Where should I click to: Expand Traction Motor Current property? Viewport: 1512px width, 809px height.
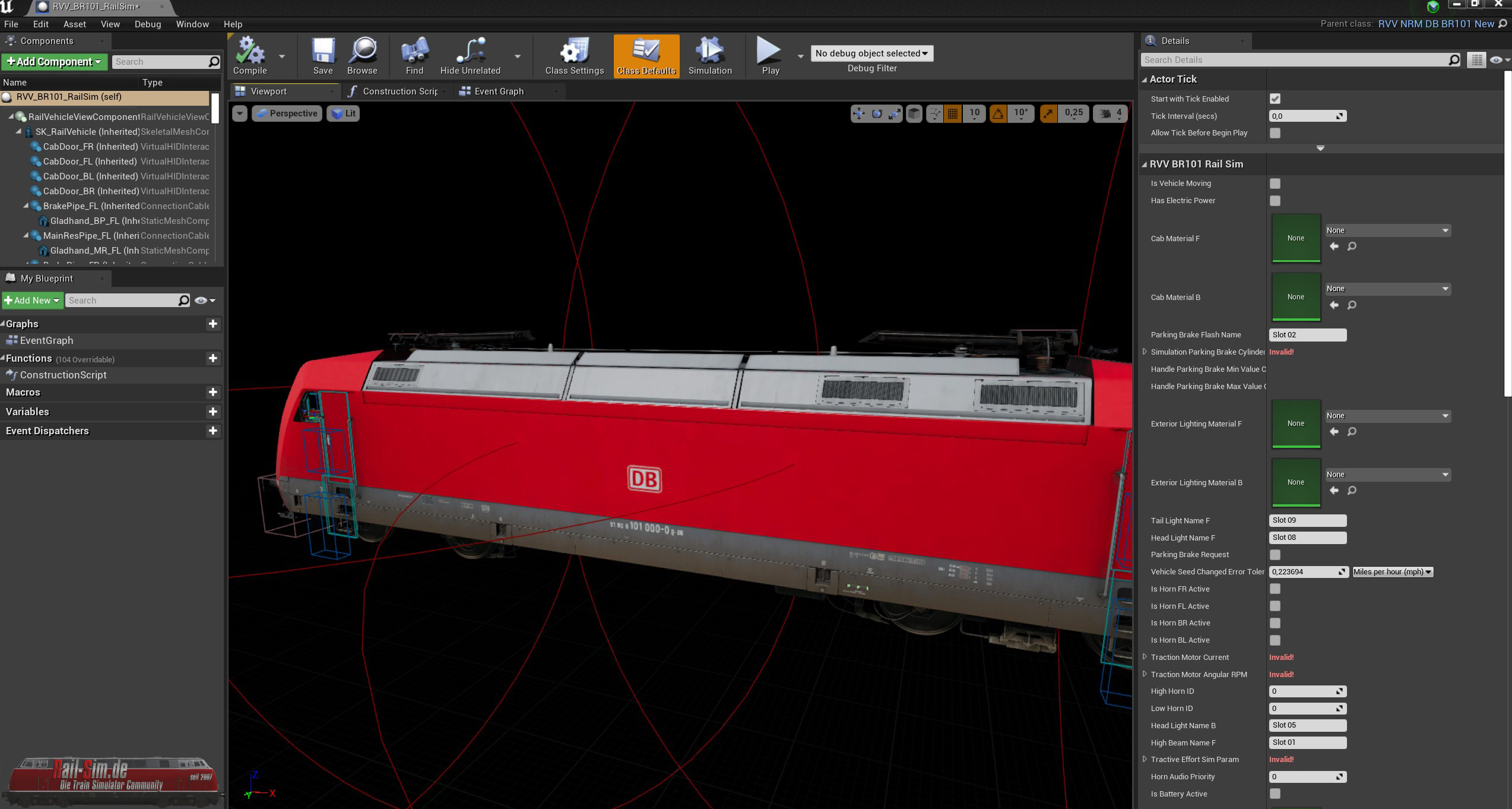click(x=1145, y=657)
